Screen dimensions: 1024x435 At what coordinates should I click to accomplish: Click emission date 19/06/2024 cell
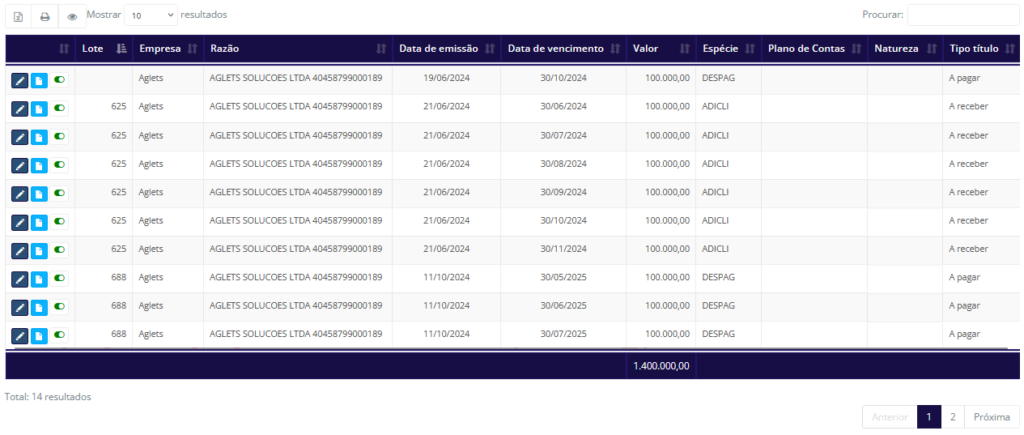click(x=447, y=78)
